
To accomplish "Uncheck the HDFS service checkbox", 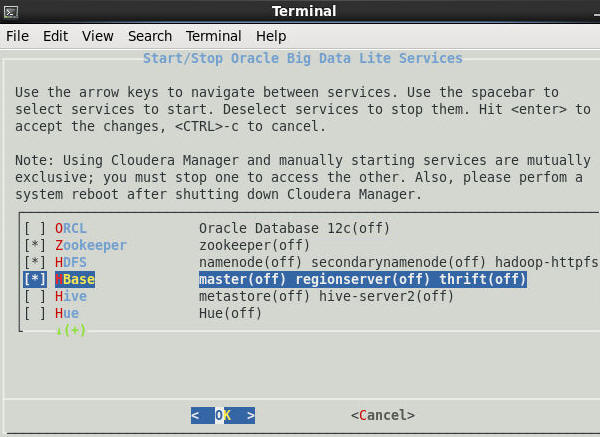I will [35, 262].
